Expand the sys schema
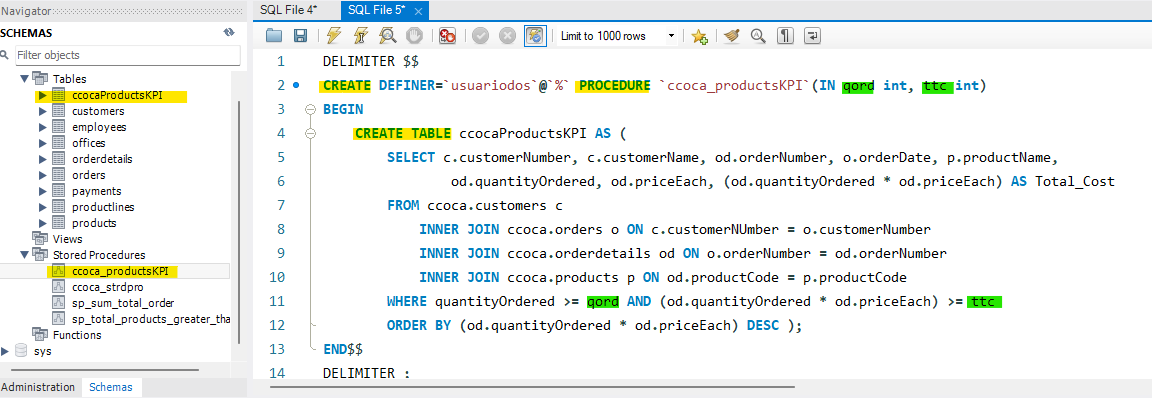The width and height of the screenshot is (1152, 398). (6, 351)
